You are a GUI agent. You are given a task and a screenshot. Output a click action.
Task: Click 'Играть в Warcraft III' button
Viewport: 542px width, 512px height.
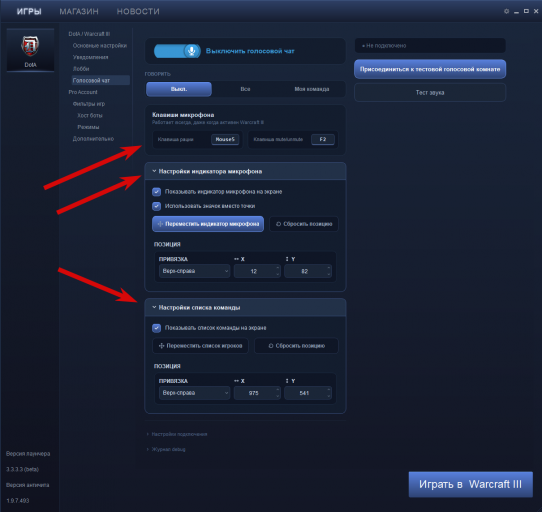(x=470, y=484)
